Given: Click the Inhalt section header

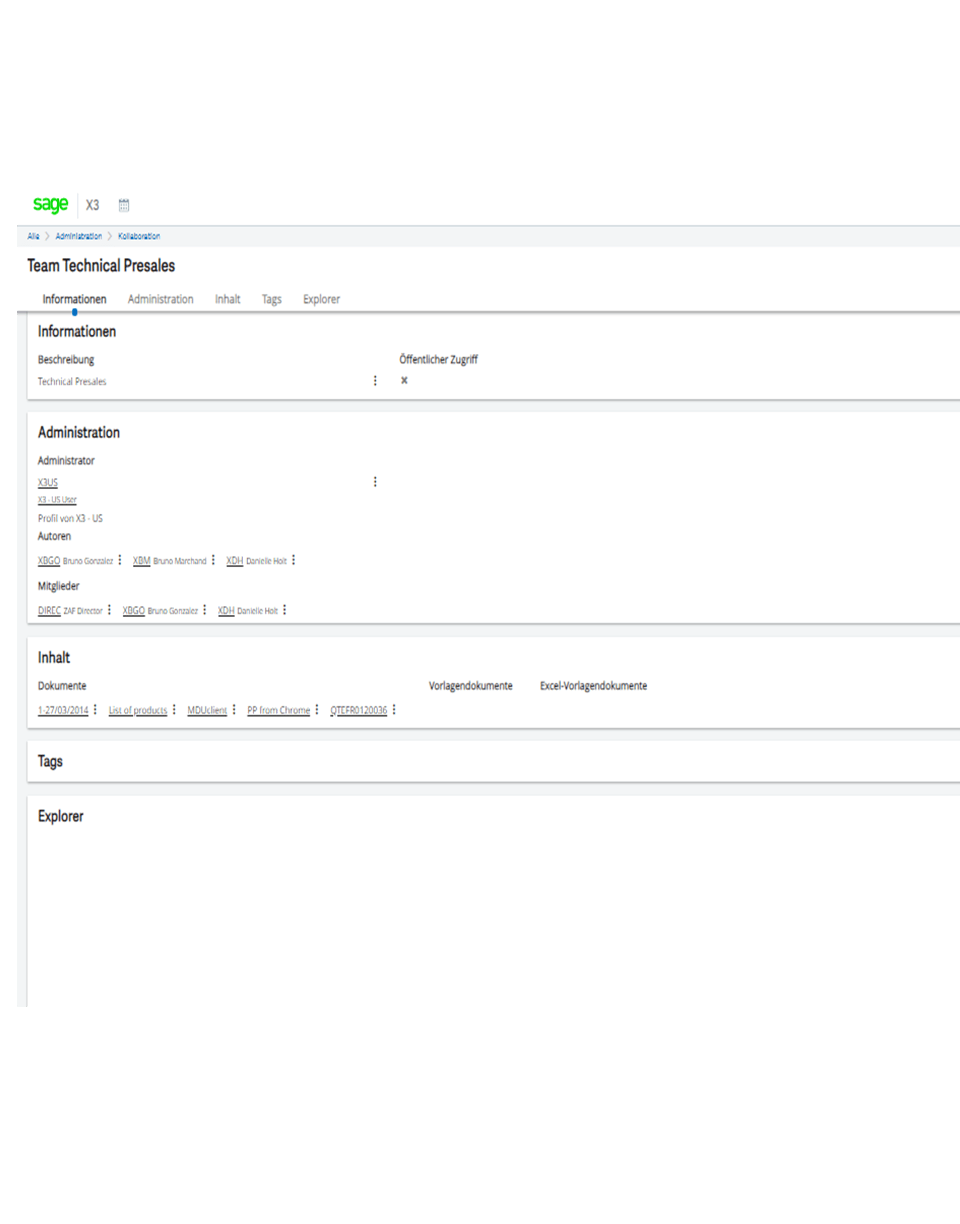Looking at the screenshot, I should (x=54, y=658).
